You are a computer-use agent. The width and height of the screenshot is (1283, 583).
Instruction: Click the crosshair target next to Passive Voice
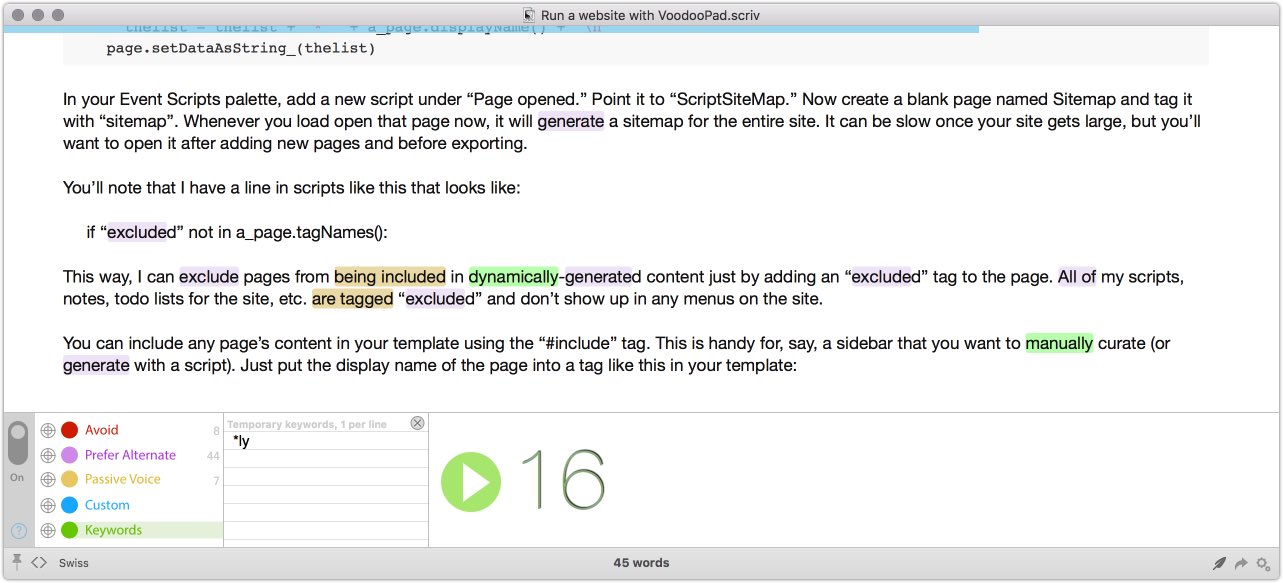(47, 480)
